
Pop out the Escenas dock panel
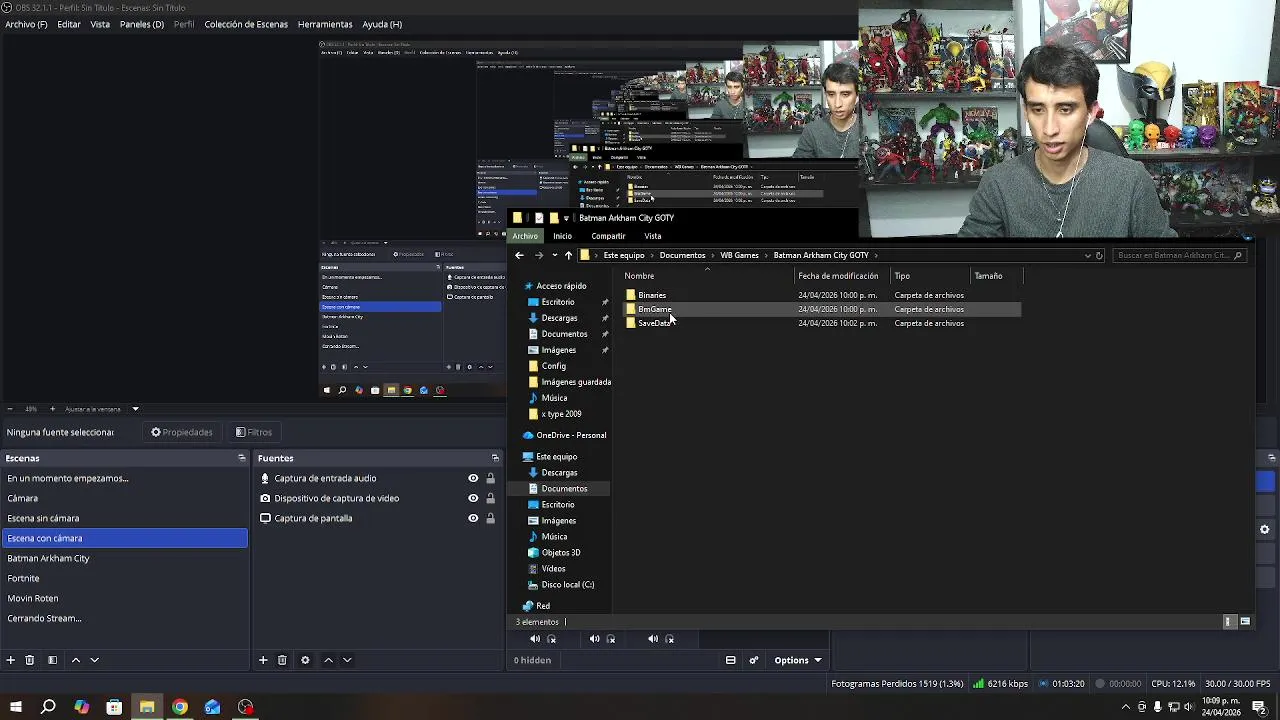pos(241,458)
